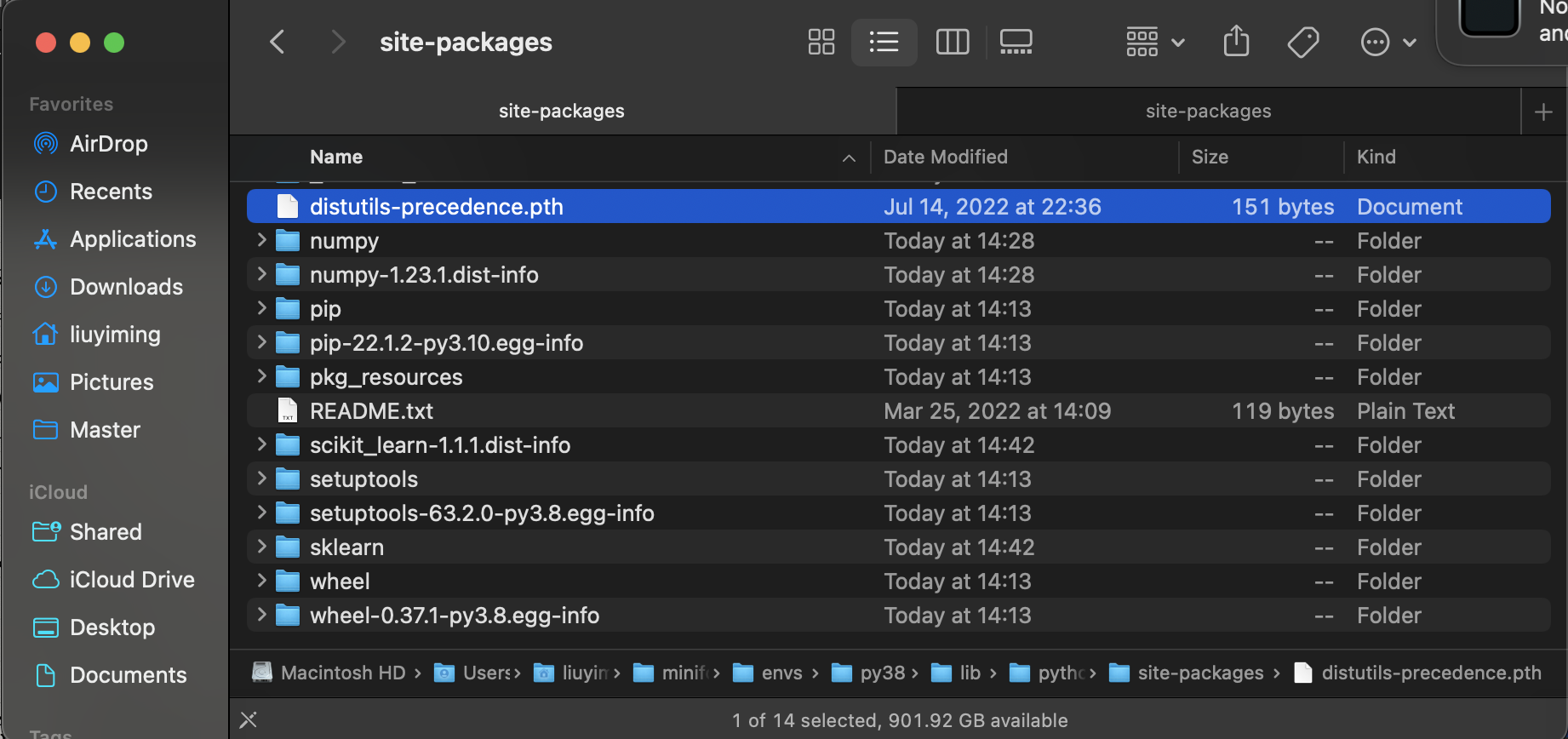Viewport: 1568px width, 739px height.
Task: Open the More Actions ellipsis menu
Action: [x=1388, y=42]
